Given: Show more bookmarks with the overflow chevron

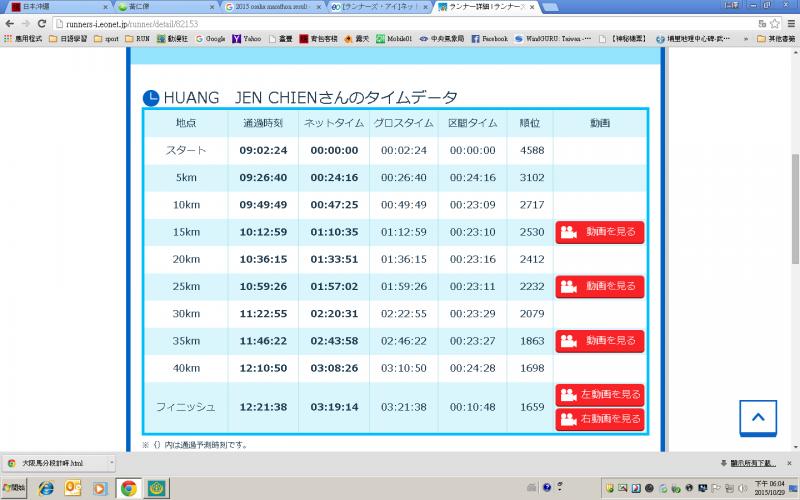Looking at the screenshot, I should click(746, 39).
